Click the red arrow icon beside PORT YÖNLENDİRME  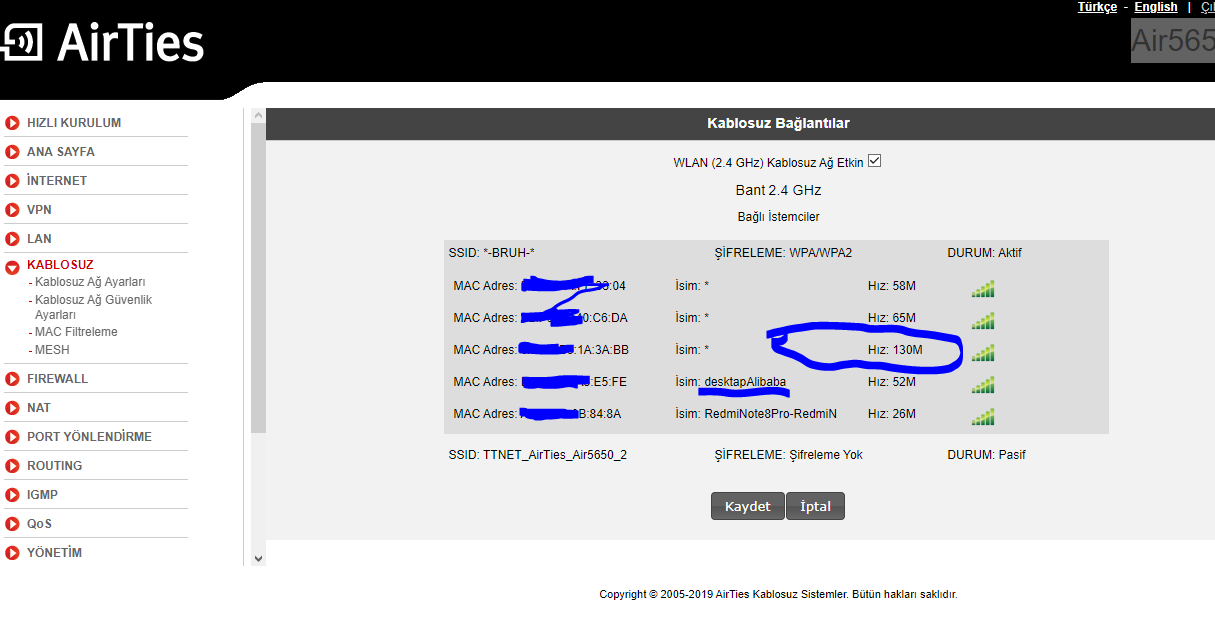coord(13,437)
